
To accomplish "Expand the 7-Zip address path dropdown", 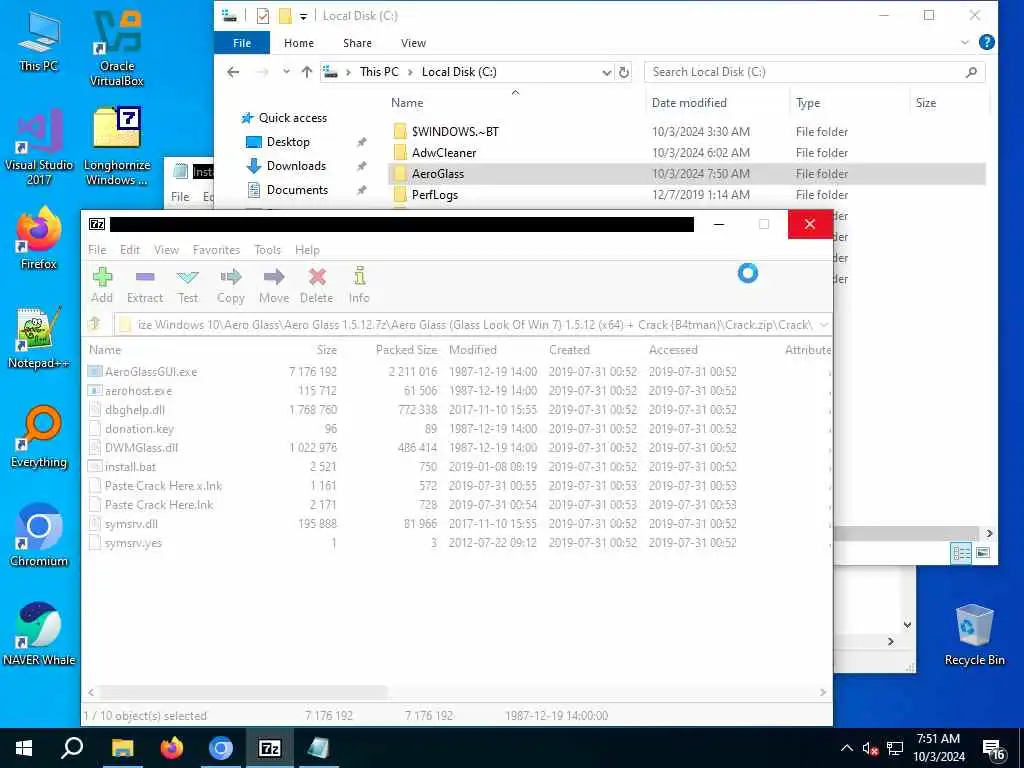I will click(x=824, y=325).
